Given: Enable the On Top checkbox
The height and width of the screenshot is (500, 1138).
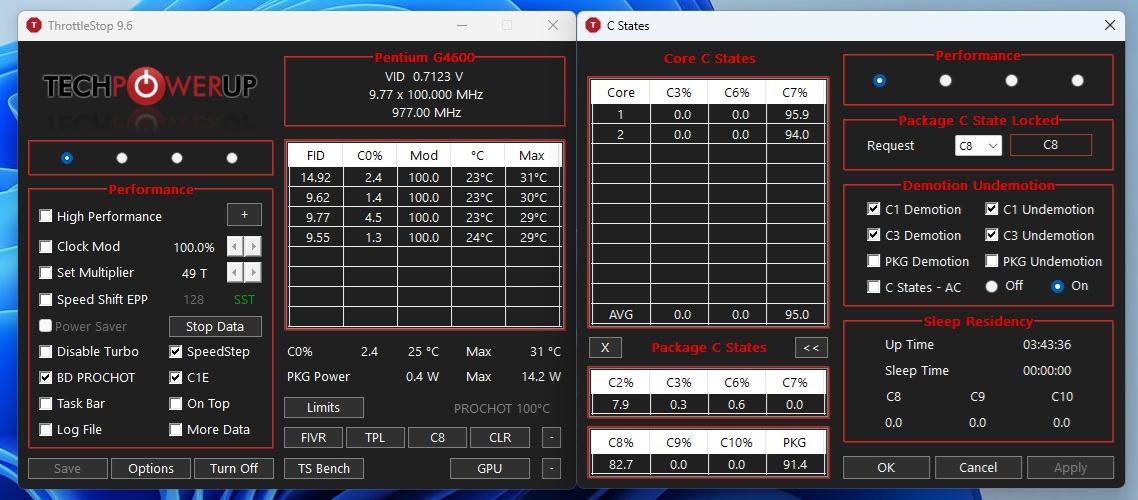Looking at the screenshot, I should pos(176,403).
